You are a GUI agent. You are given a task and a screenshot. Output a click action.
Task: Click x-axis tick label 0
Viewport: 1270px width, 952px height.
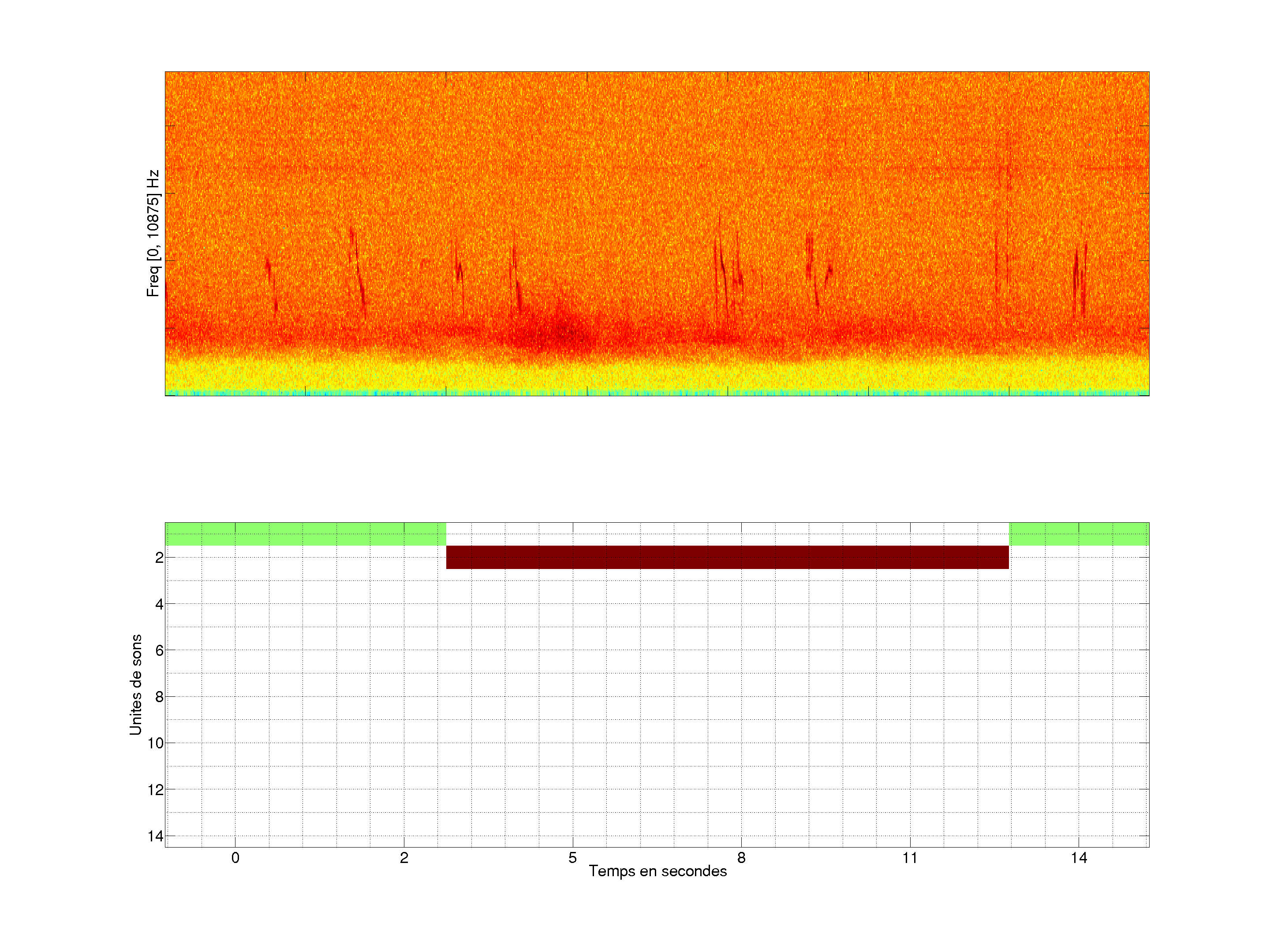(x=235, y=858)
